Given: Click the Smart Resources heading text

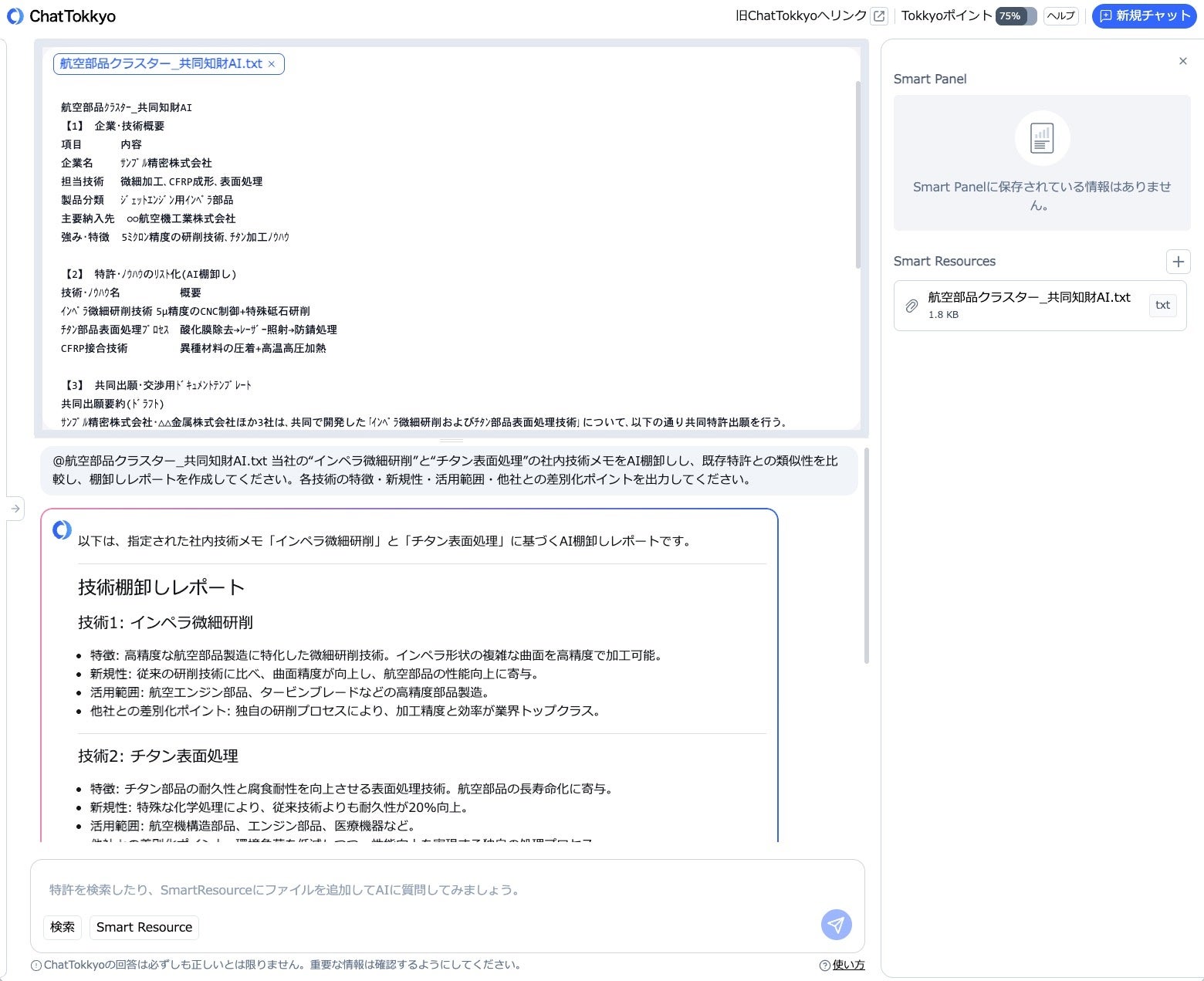Looking at the screenshot, I should tap(945, 261).
